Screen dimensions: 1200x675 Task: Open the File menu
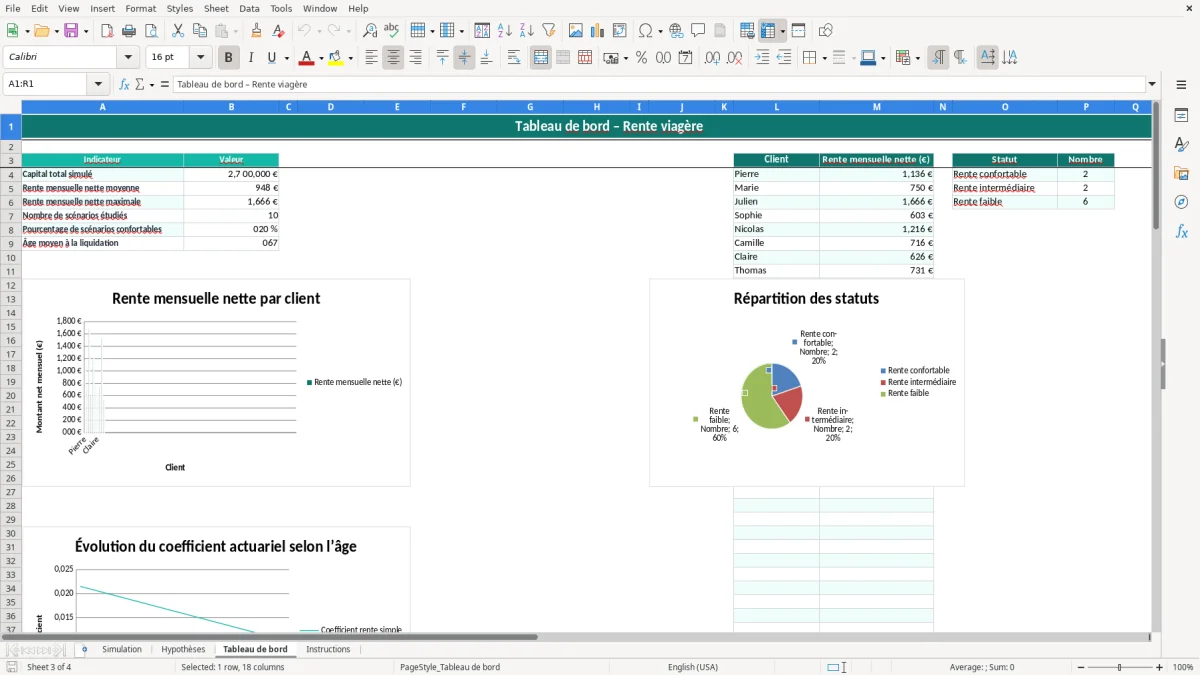12,8
